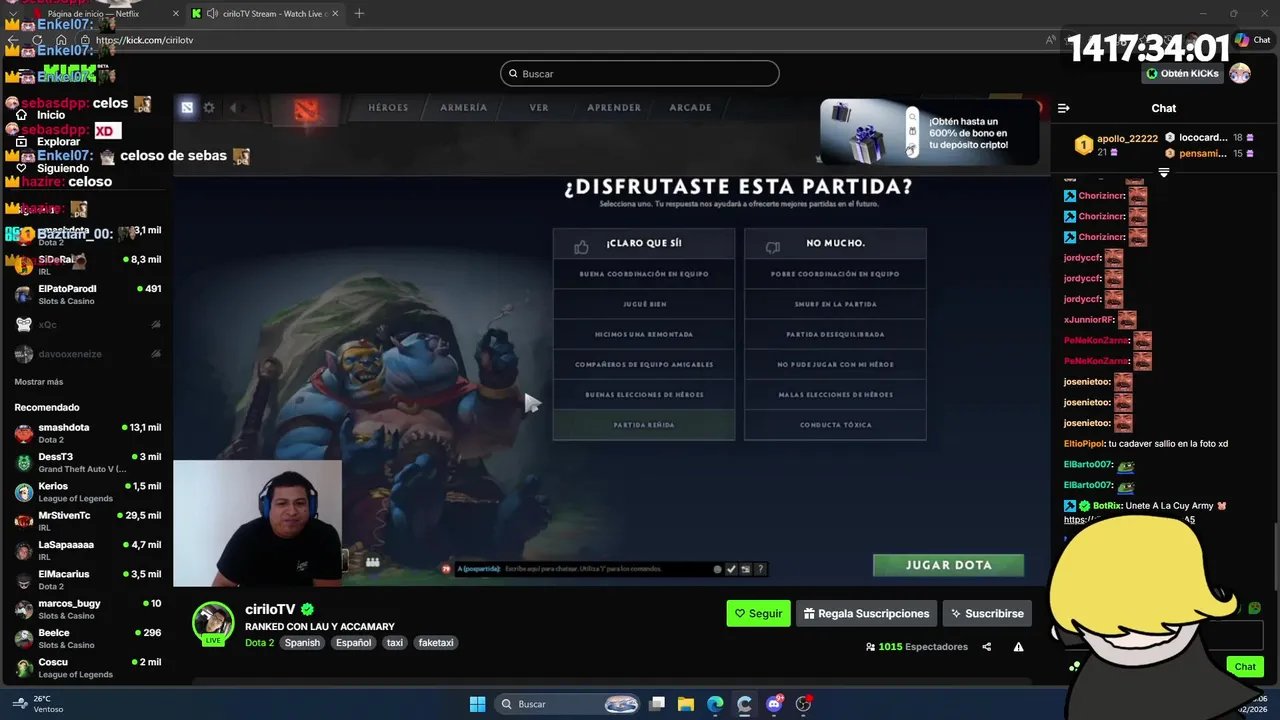This screenshot has height=720, width=1280.
Task: Expand the gift leaderboard chevron
Action: point(1164,172)
